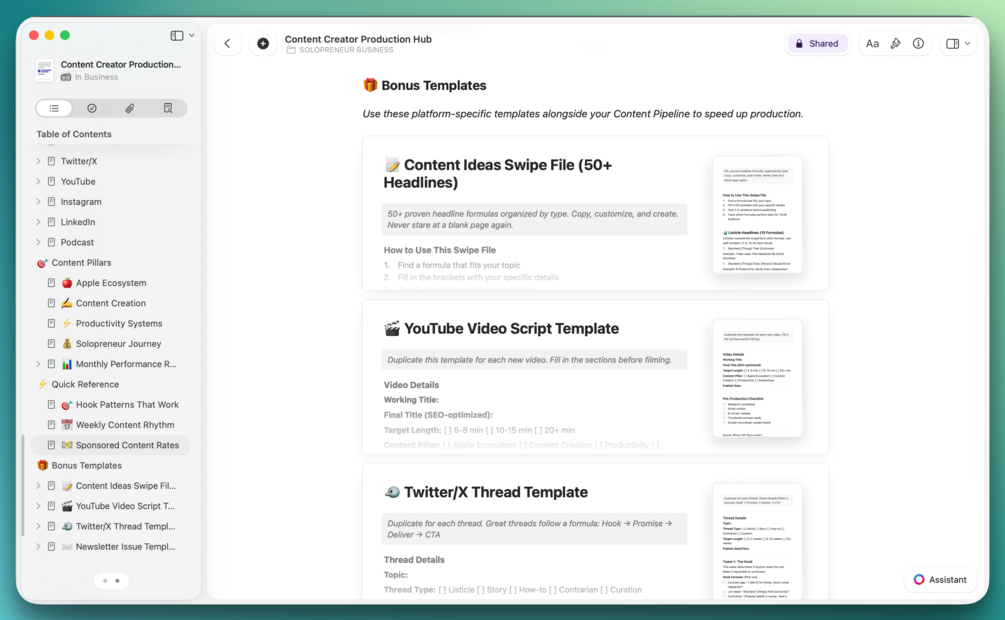Click clapperboard icon of YouTube Video Script
This screenshot has height=620, width=1005.
[x=67, y=506]
